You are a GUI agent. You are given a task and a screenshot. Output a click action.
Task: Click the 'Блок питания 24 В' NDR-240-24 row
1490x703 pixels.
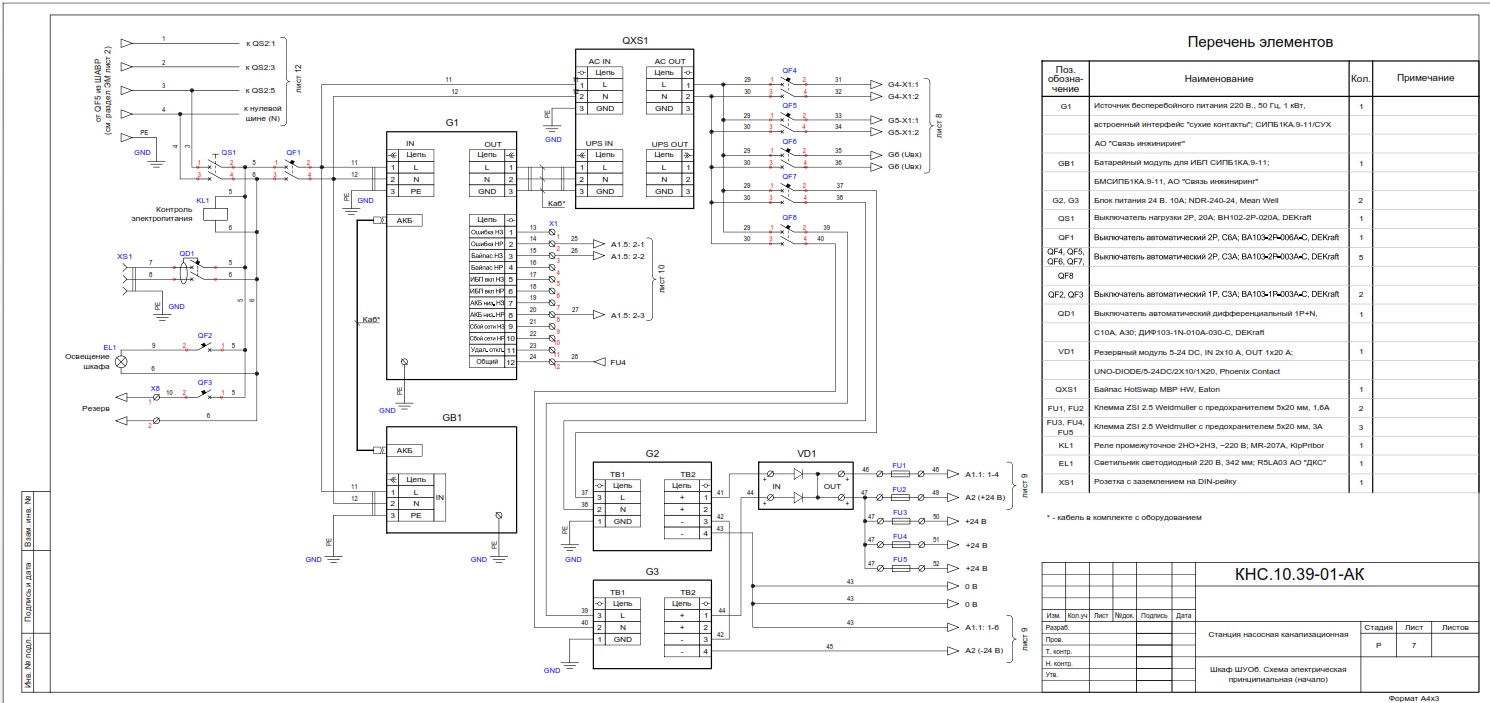1260,200
